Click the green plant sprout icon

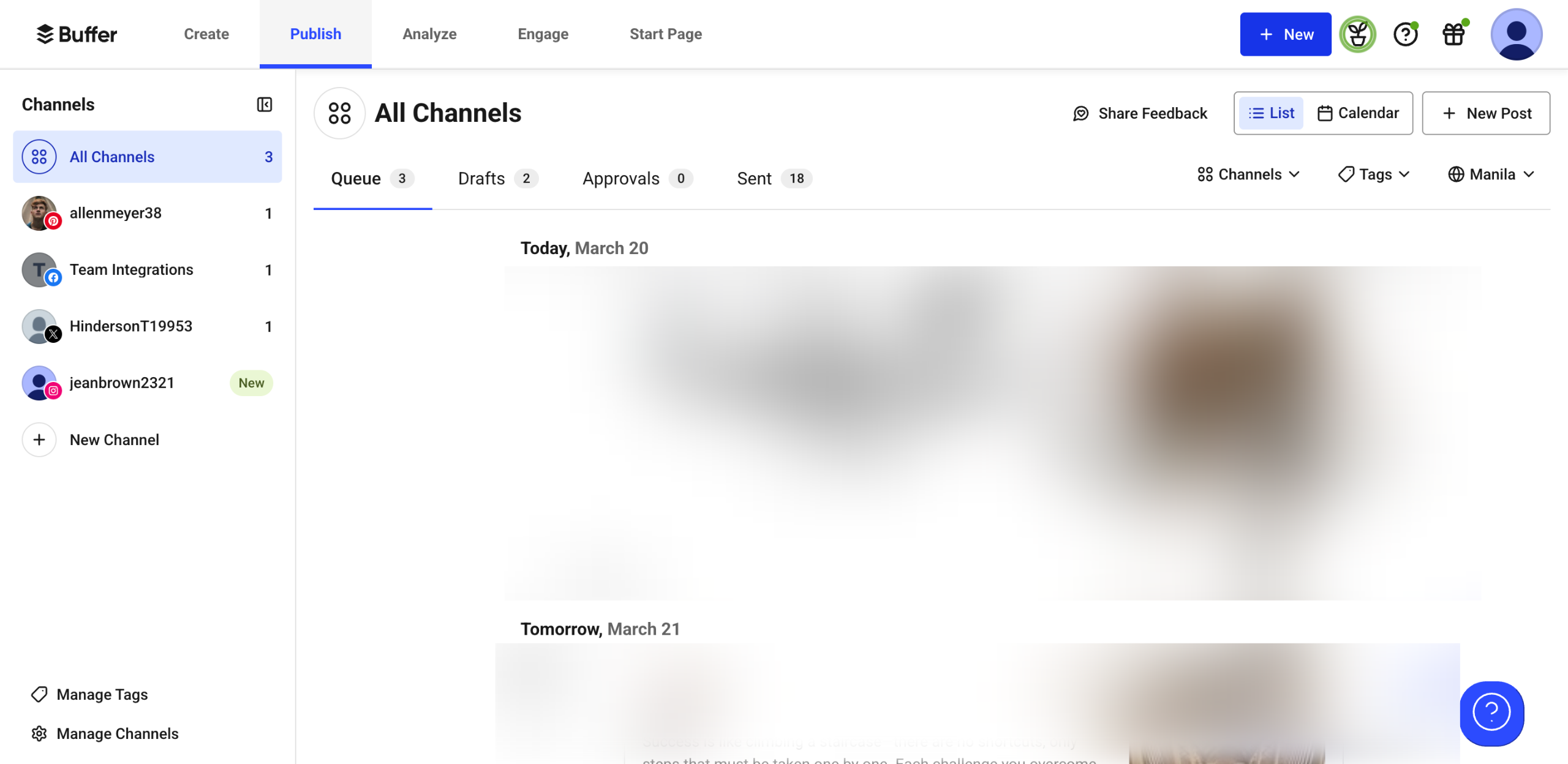1357,34
